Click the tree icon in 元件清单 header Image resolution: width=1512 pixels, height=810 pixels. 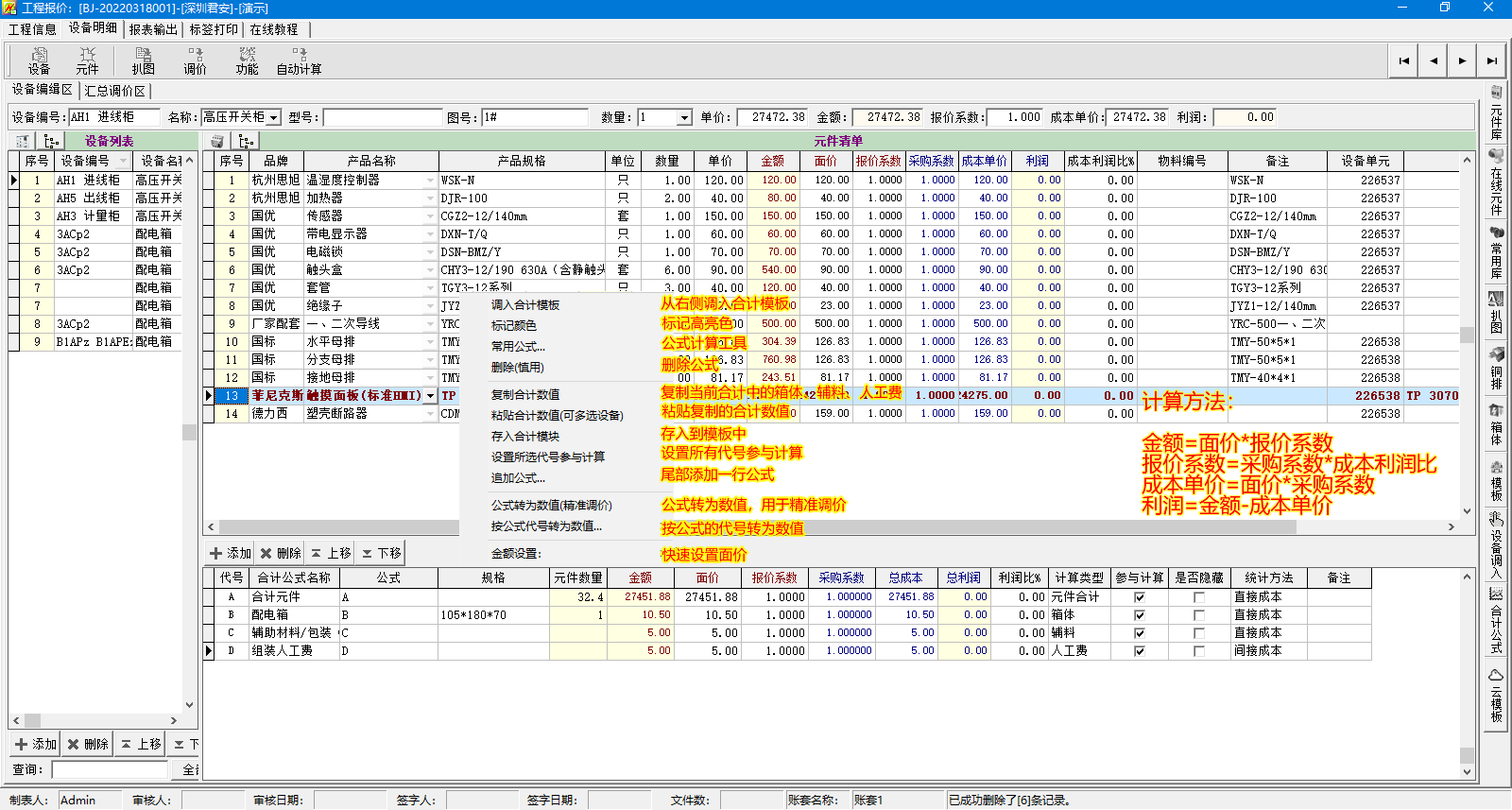point(246,141)
